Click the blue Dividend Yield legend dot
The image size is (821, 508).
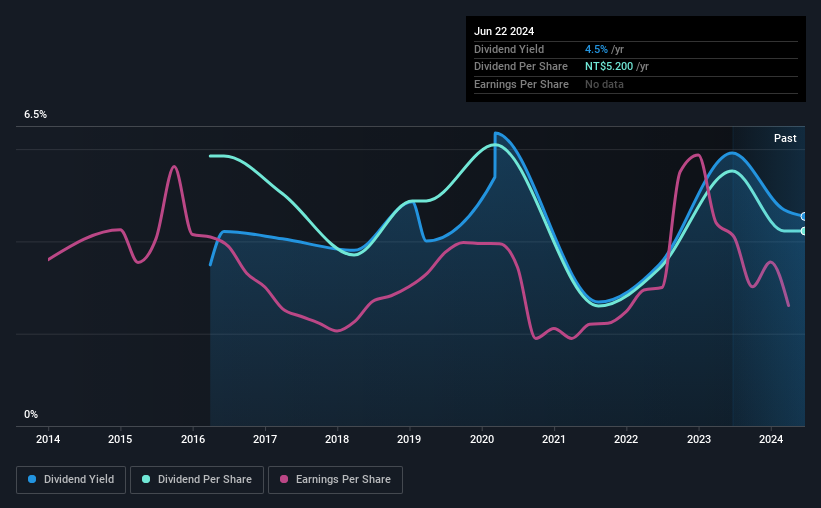click(32, 479)
